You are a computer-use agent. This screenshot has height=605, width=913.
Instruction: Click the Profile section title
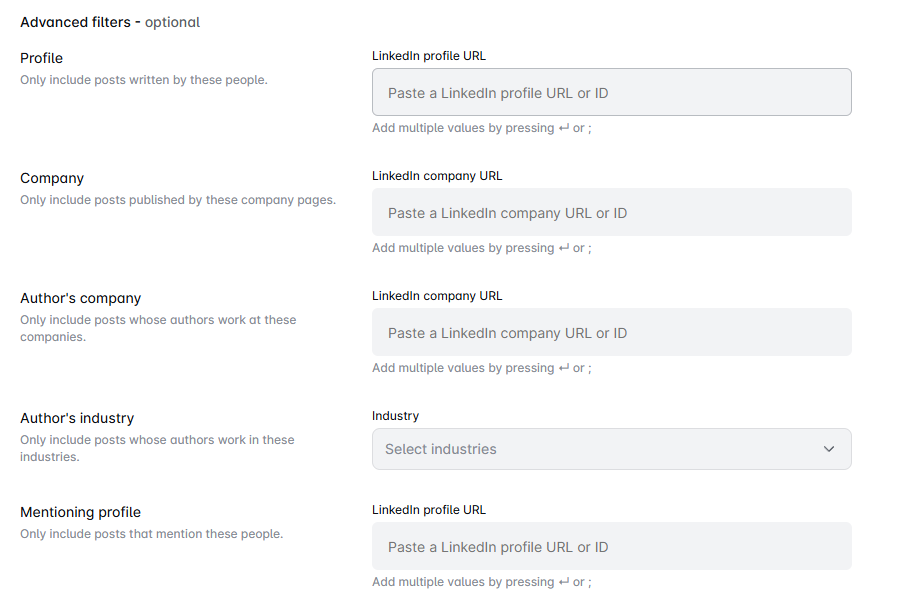pos(41,58)
